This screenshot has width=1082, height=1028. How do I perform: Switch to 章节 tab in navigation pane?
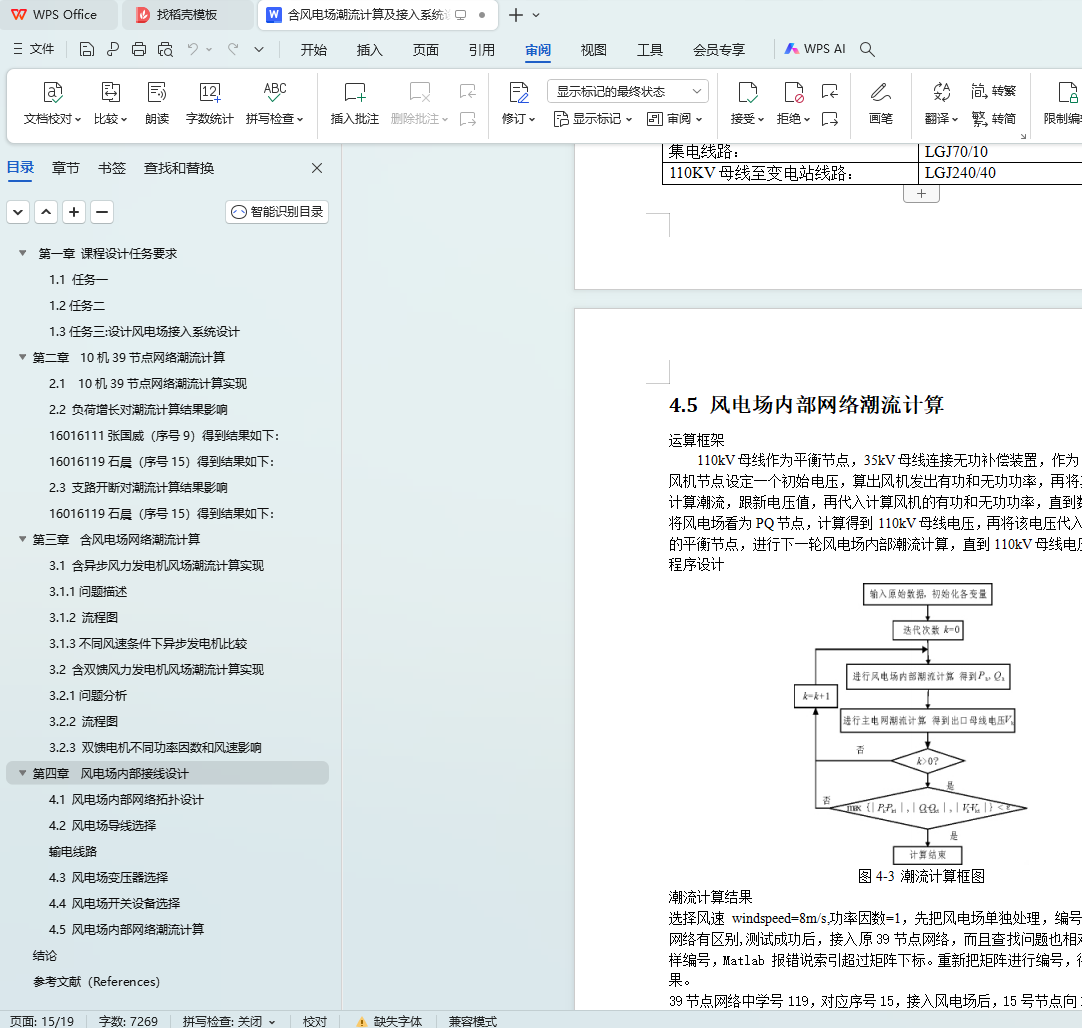66,168
